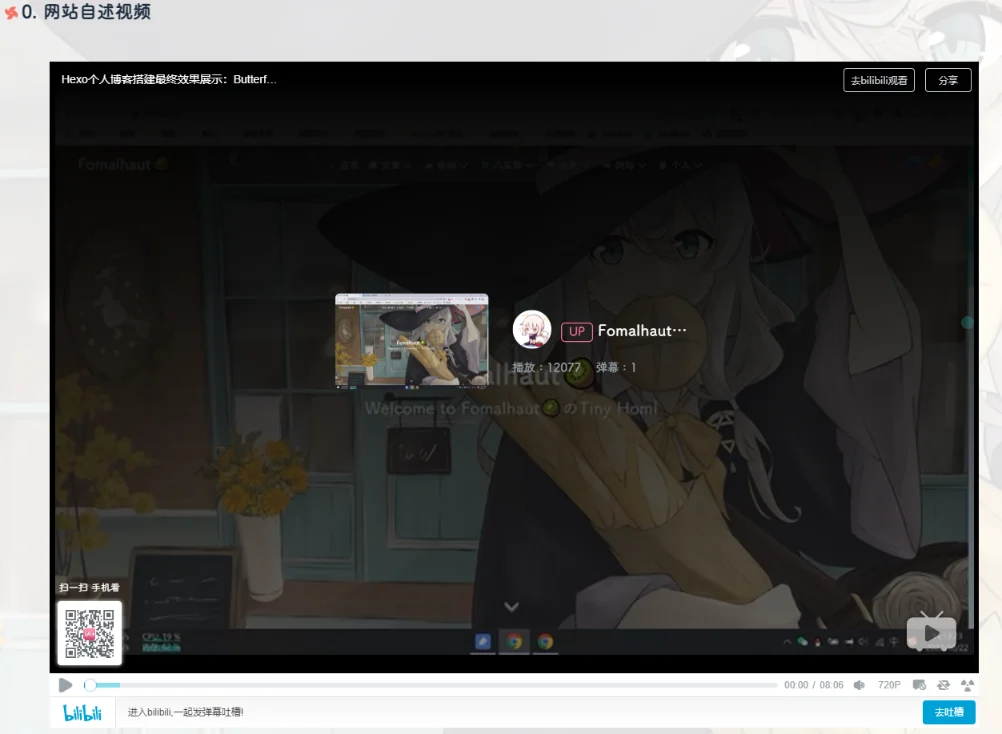The width and height of the screenshot is (1002, 734).
Task: Open the 720P quality selector
Action: [889, 685]
